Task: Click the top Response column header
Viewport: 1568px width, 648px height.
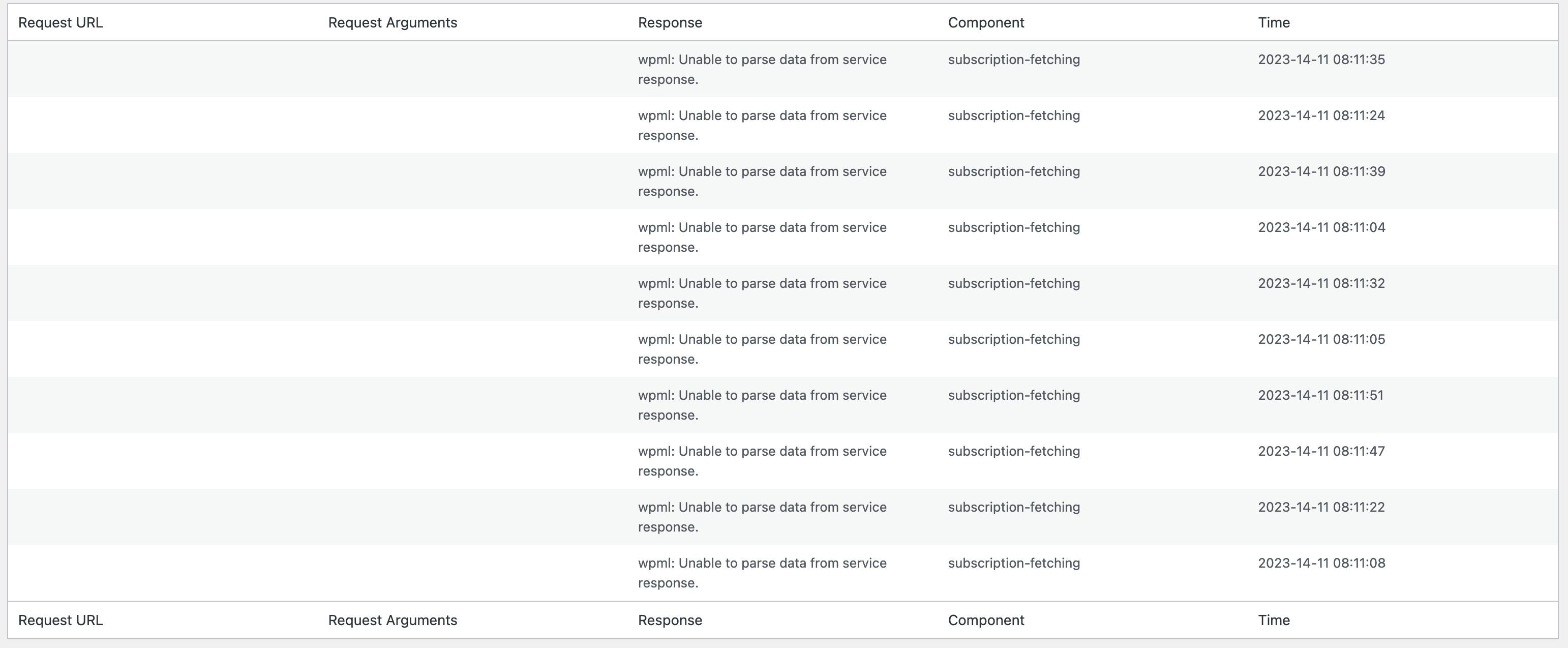Action: coord(670,22)
